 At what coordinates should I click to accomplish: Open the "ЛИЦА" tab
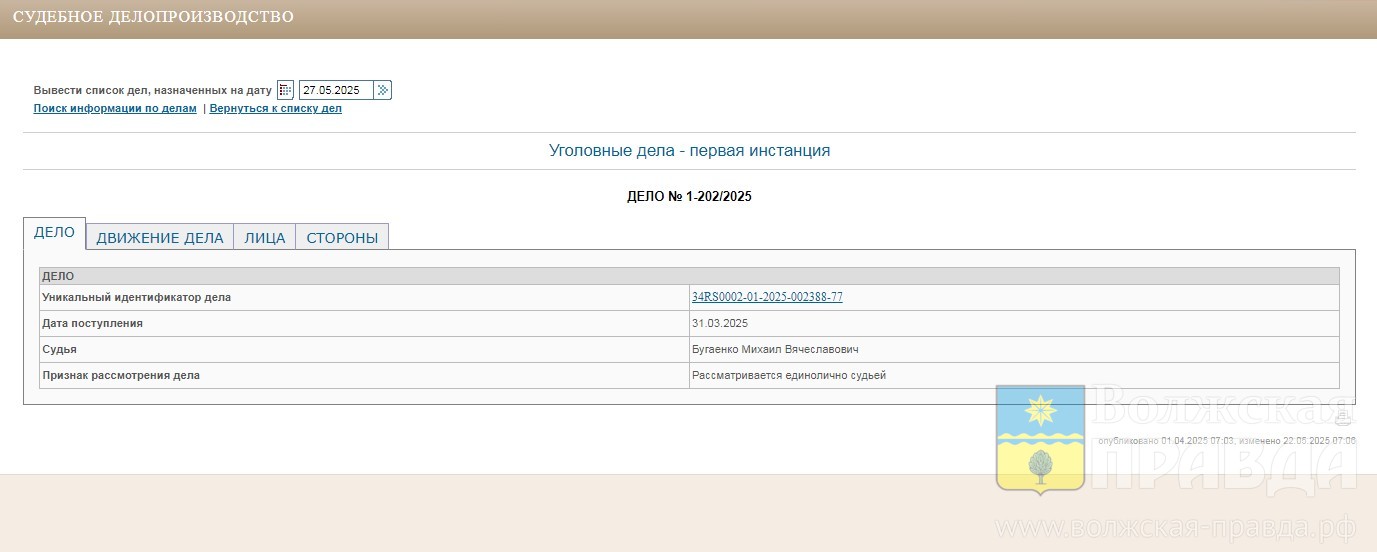coord(265,238)
